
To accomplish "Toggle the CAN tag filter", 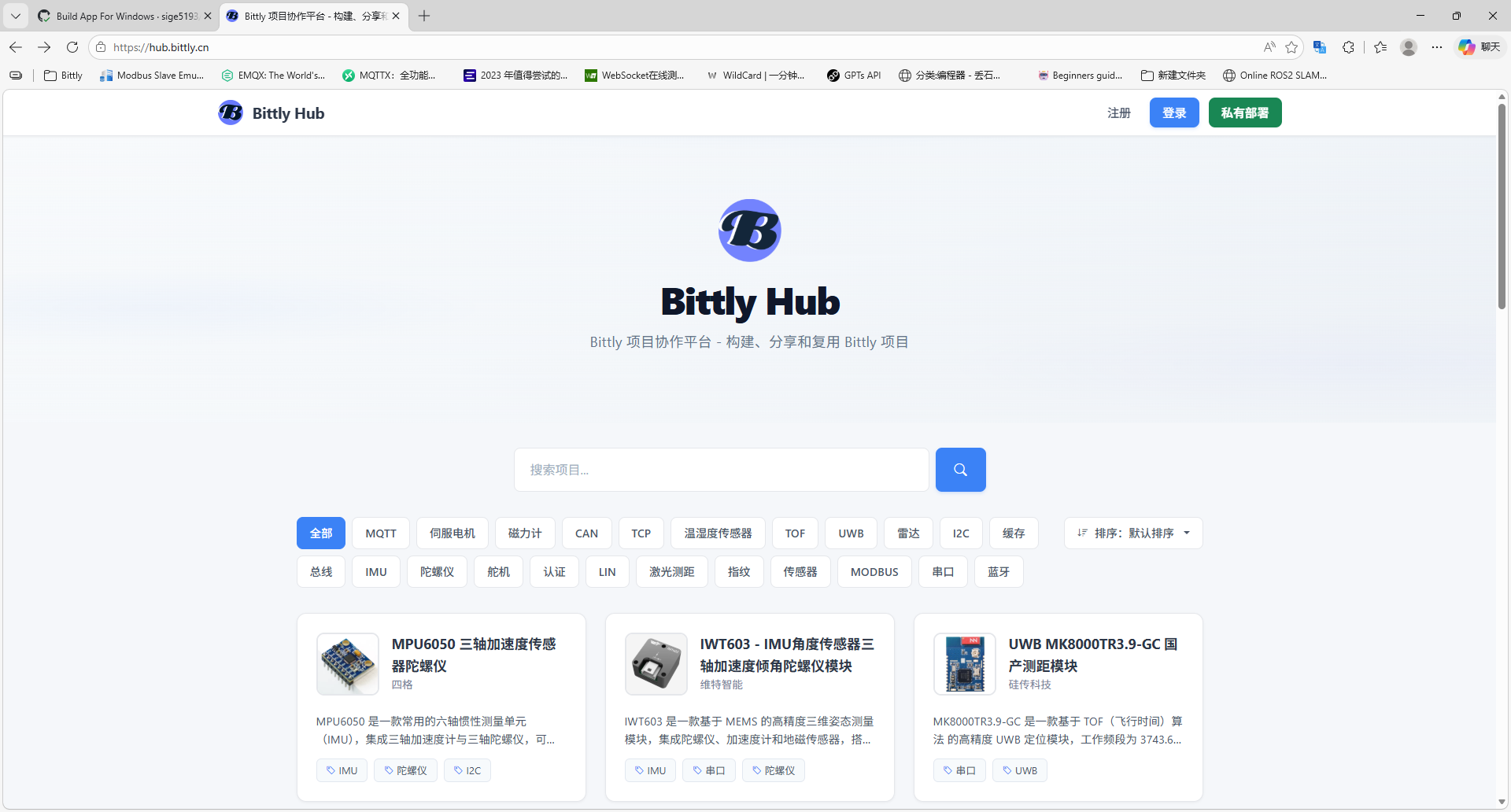I will 586,533.
